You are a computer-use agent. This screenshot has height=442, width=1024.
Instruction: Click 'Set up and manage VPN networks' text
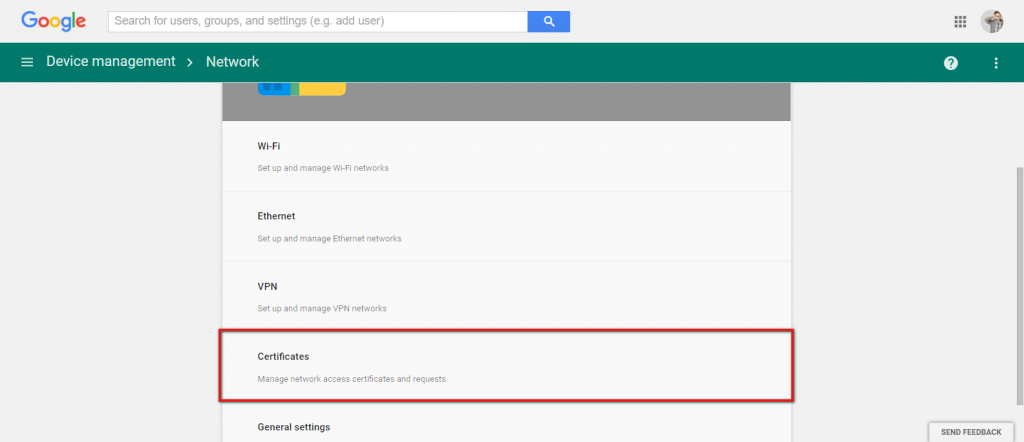[322, 308]
